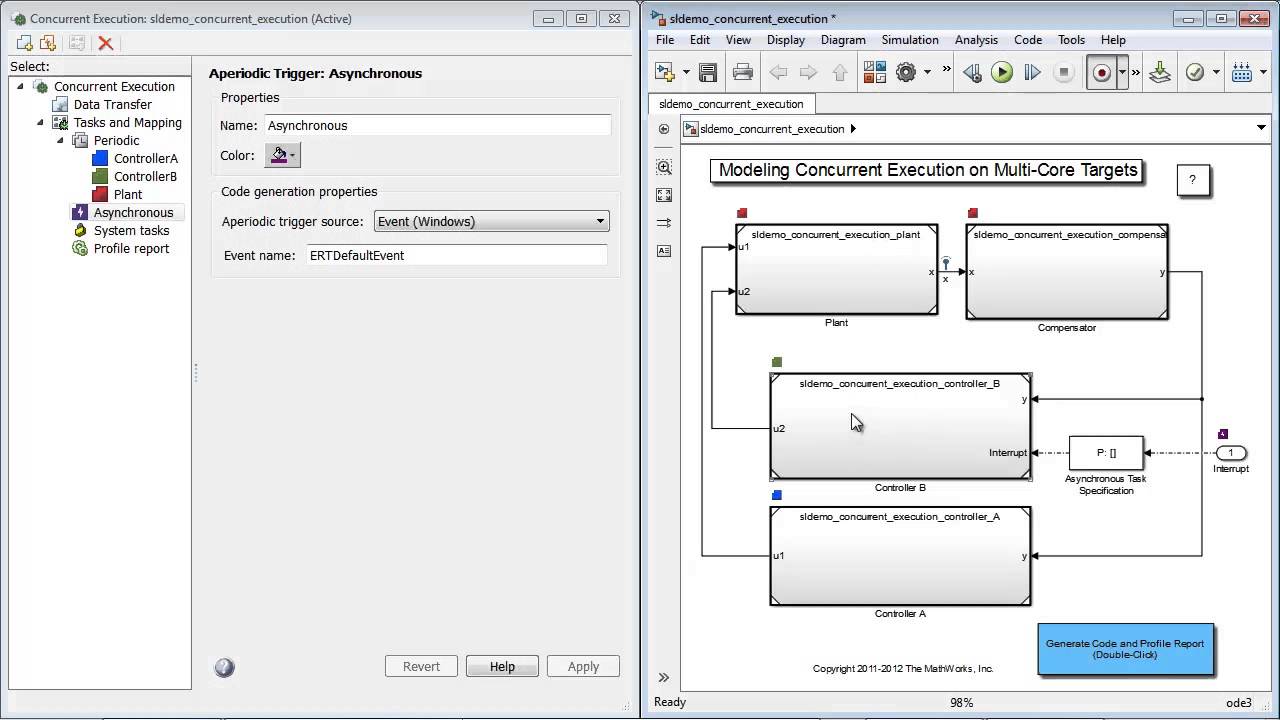
Task: Open the Simulation menu
Action: pos(909,40)
